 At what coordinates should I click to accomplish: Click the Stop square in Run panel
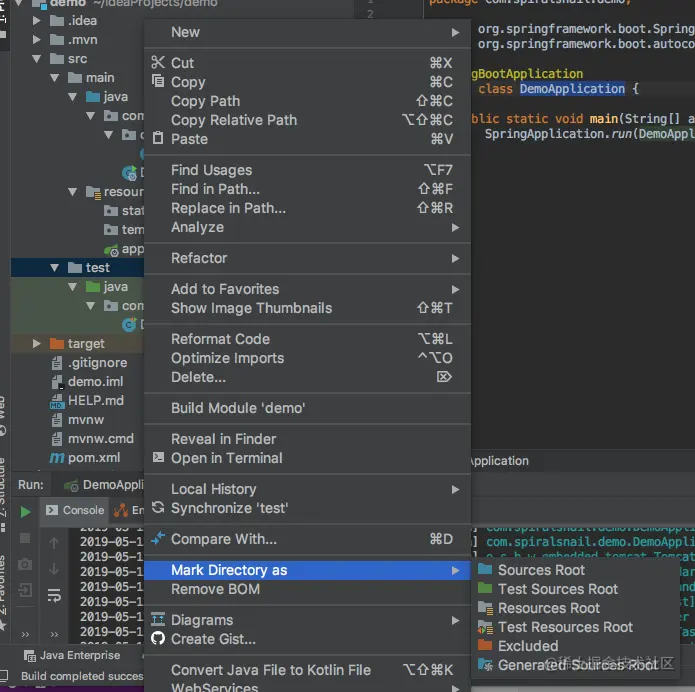click(25, 538)
